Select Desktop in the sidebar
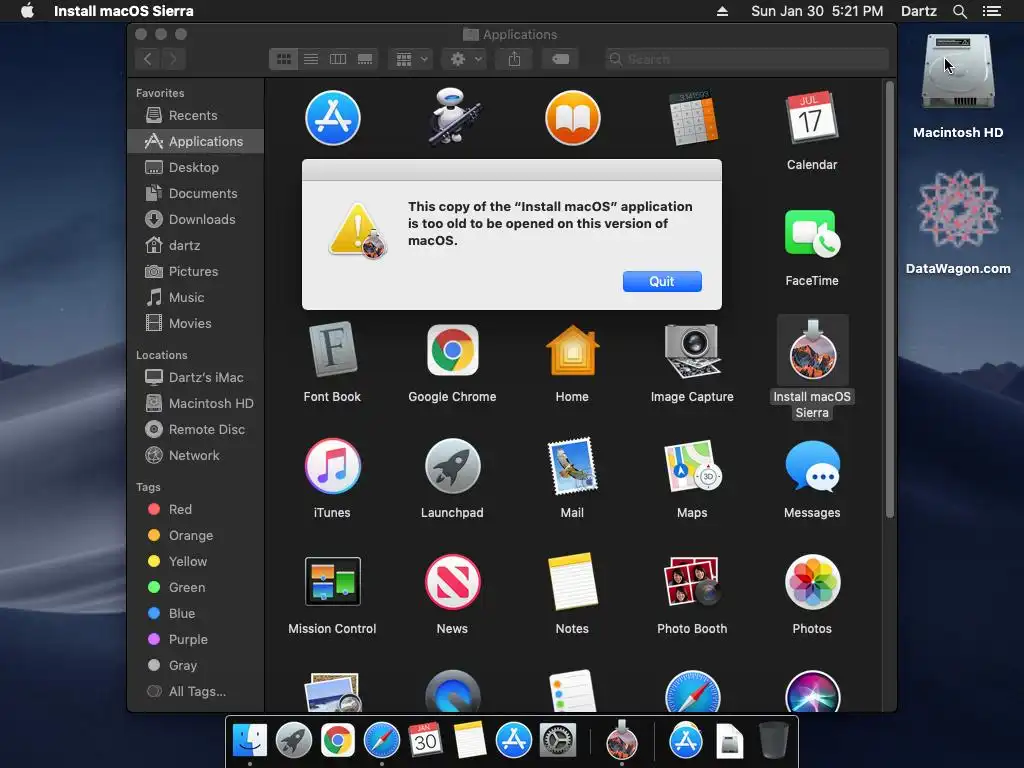 (x=195, y=167)
